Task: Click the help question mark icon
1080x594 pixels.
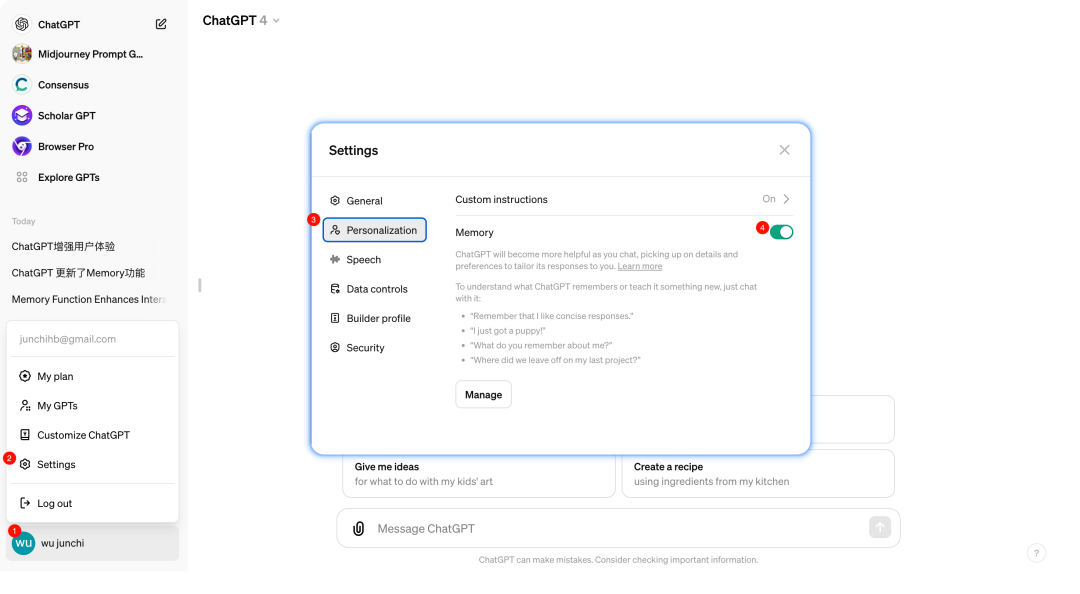Action: click(x=1037, y=553)
